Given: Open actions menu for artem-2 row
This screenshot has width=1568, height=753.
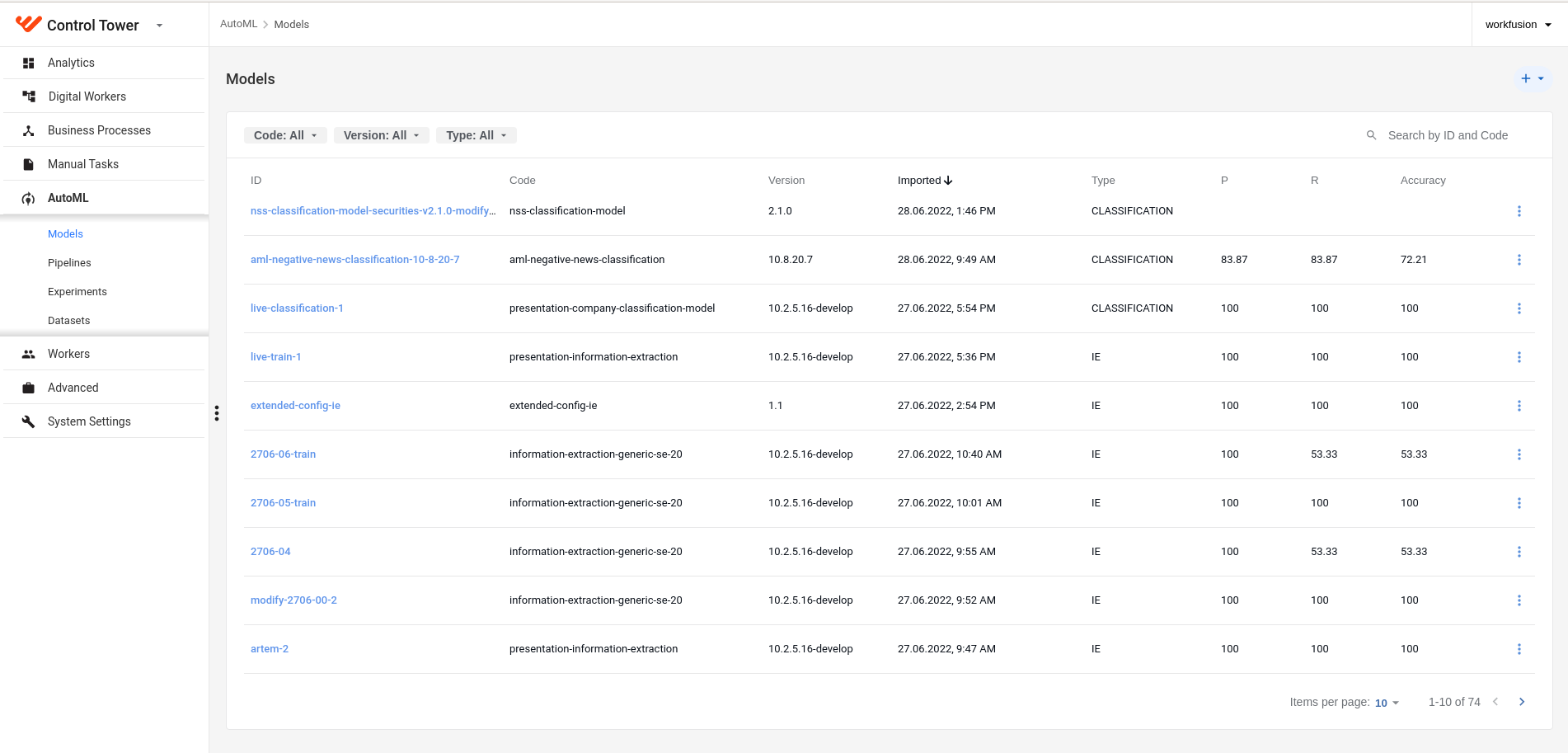Looking at the screenshot, I should 1519,649.
